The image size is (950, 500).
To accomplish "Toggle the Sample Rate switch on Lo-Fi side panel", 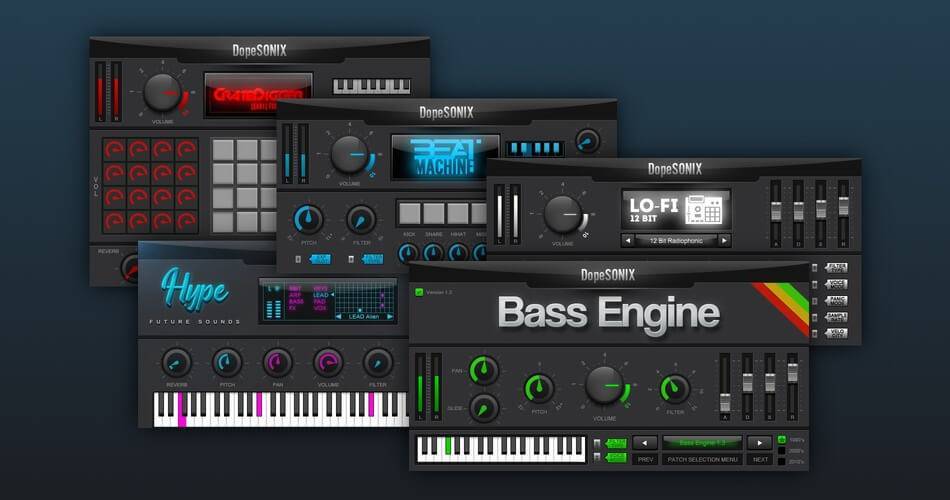I will 837,316.
